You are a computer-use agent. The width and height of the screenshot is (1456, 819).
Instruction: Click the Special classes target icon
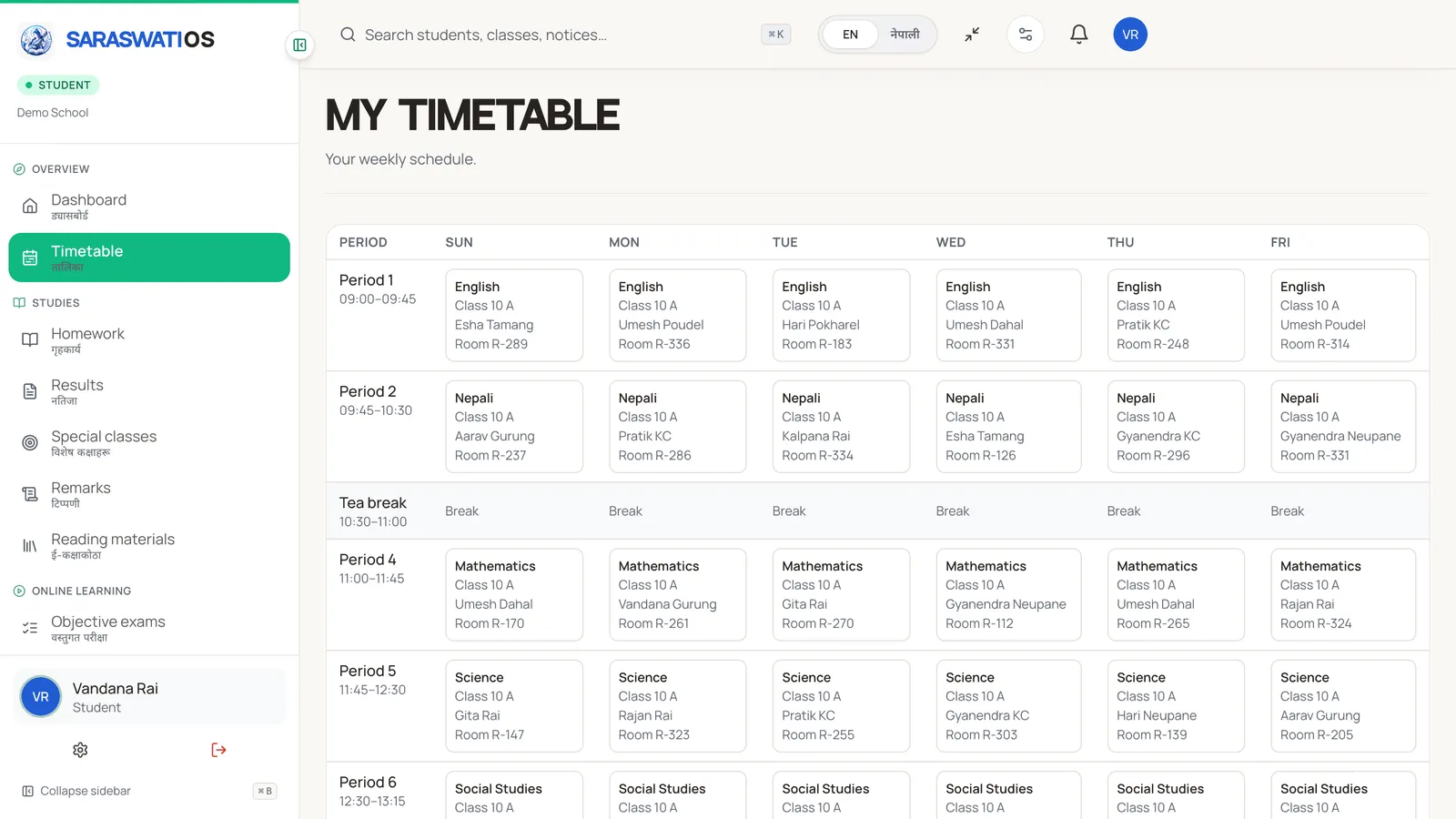tap(30, 443)
